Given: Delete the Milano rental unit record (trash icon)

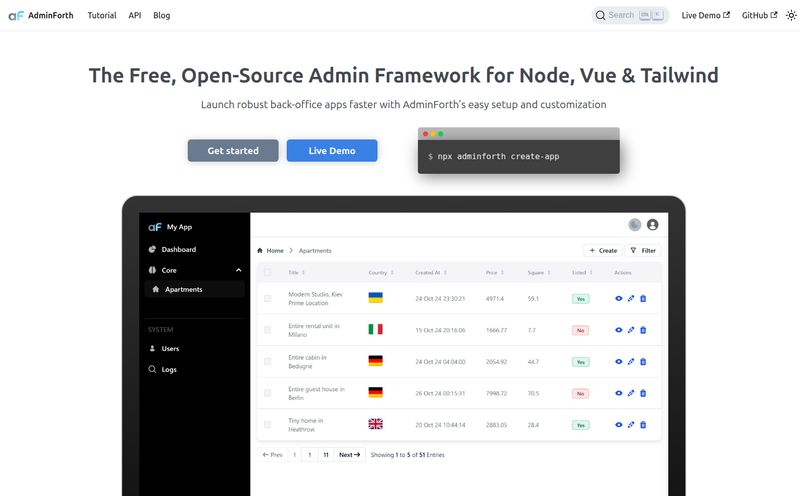Looking at the screenshot, I should (643, 330).
